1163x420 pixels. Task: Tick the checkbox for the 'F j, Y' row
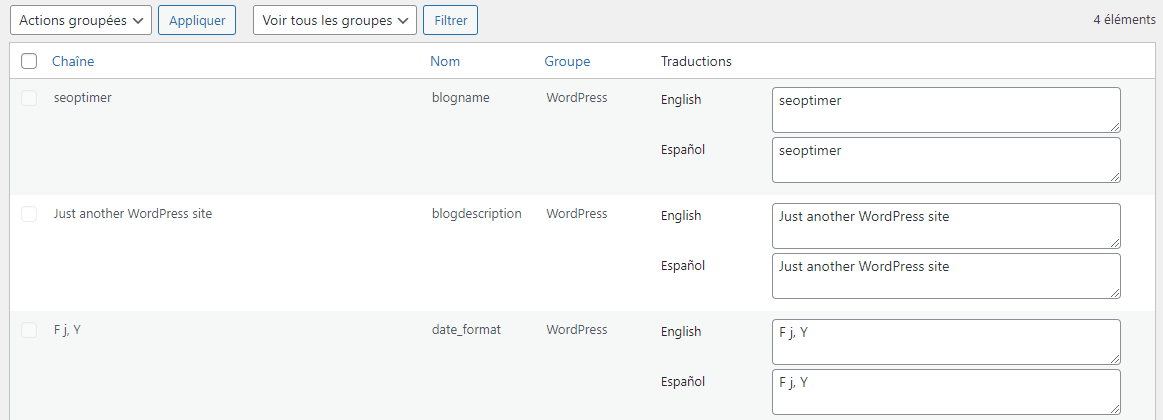click(29, 330)
